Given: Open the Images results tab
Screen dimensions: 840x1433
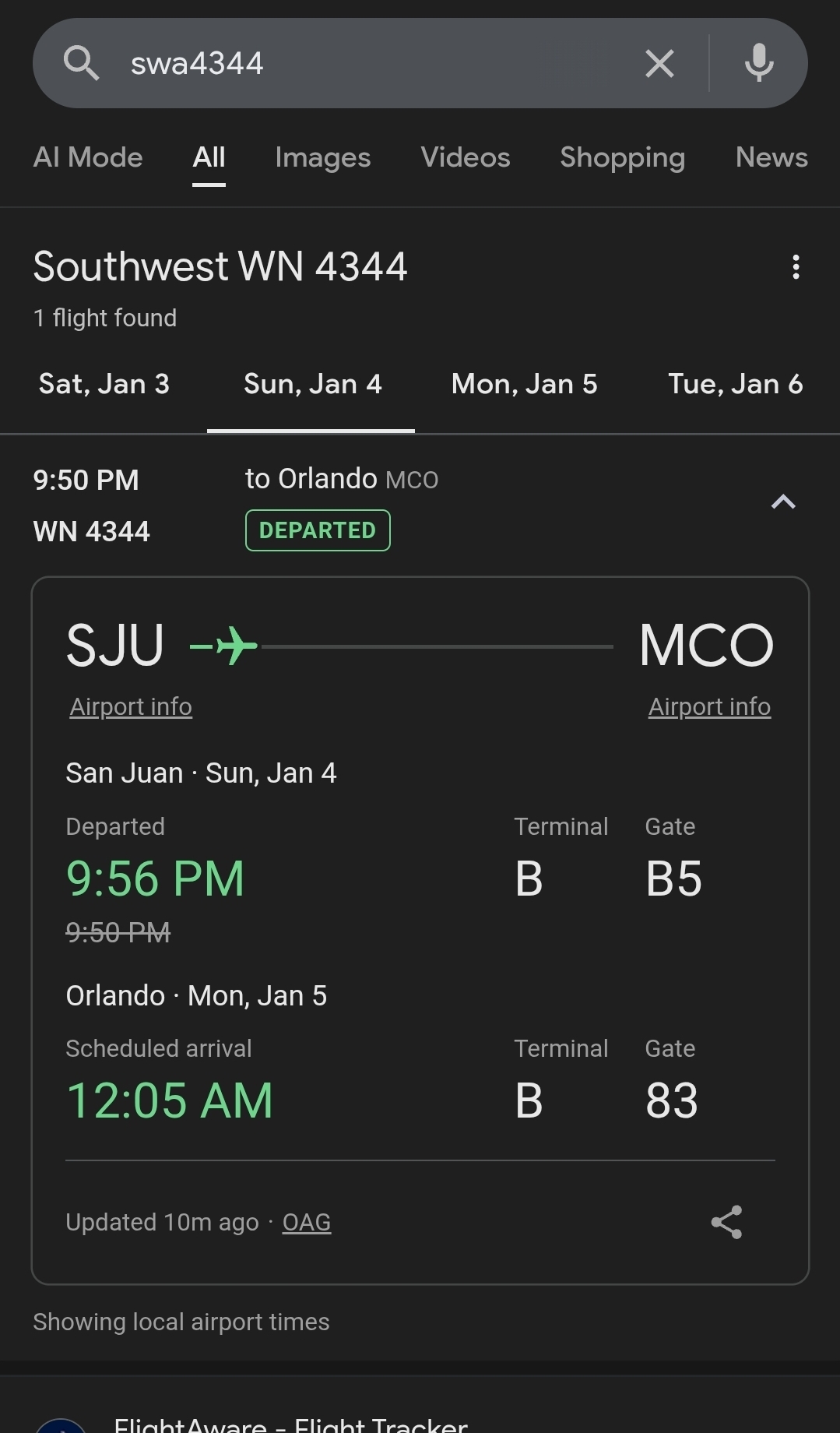Looking at the screenshot, I should point(322,157).
